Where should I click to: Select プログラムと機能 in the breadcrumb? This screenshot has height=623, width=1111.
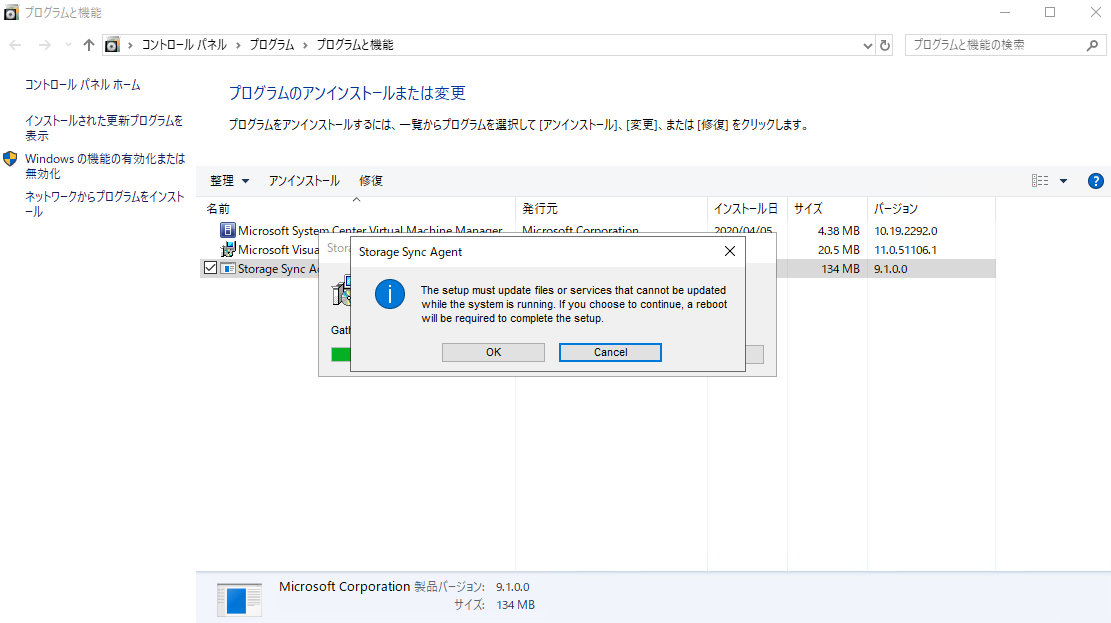point(354,45)
